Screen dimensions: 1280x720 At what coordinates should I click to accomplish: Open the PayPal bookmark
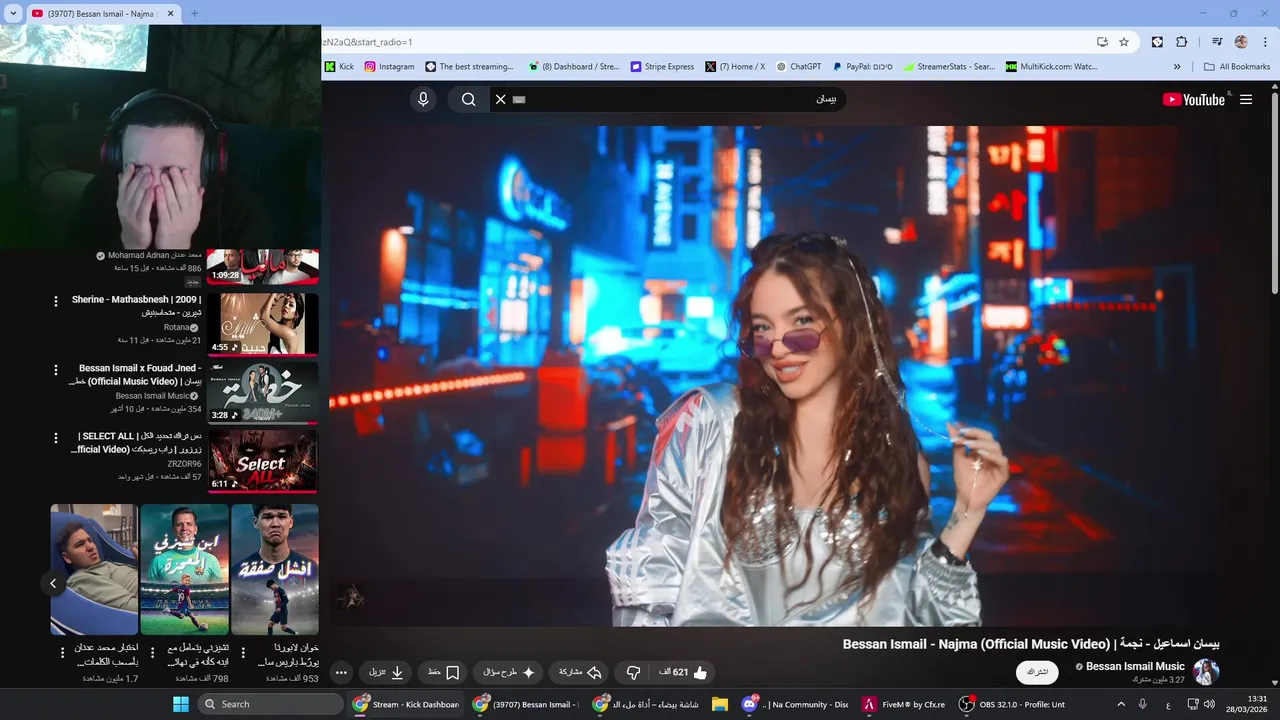click(x=863, y=67)
